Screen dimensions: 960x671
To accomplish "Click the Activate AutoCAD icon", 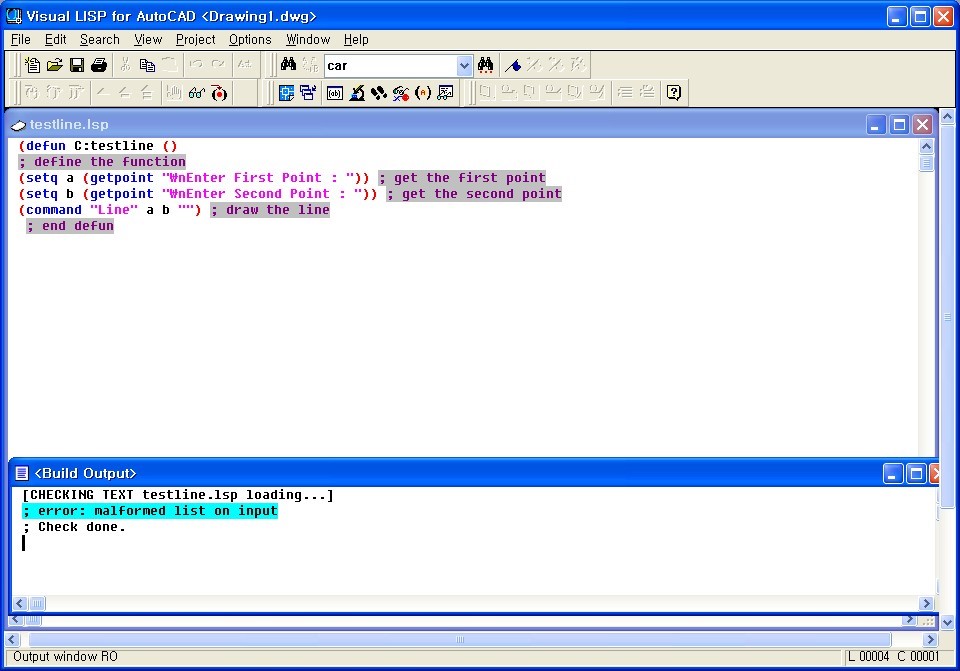I will click(286, 92).
